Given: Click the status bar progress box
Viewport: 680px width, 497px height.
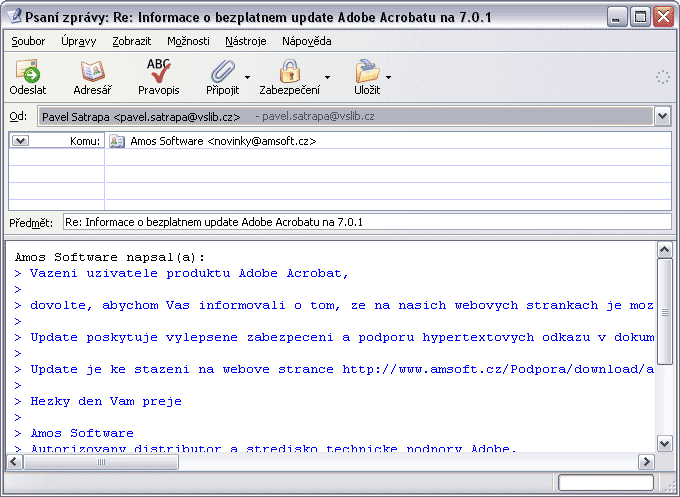Looking at the screenshot, I should click(x=606, y=482).
